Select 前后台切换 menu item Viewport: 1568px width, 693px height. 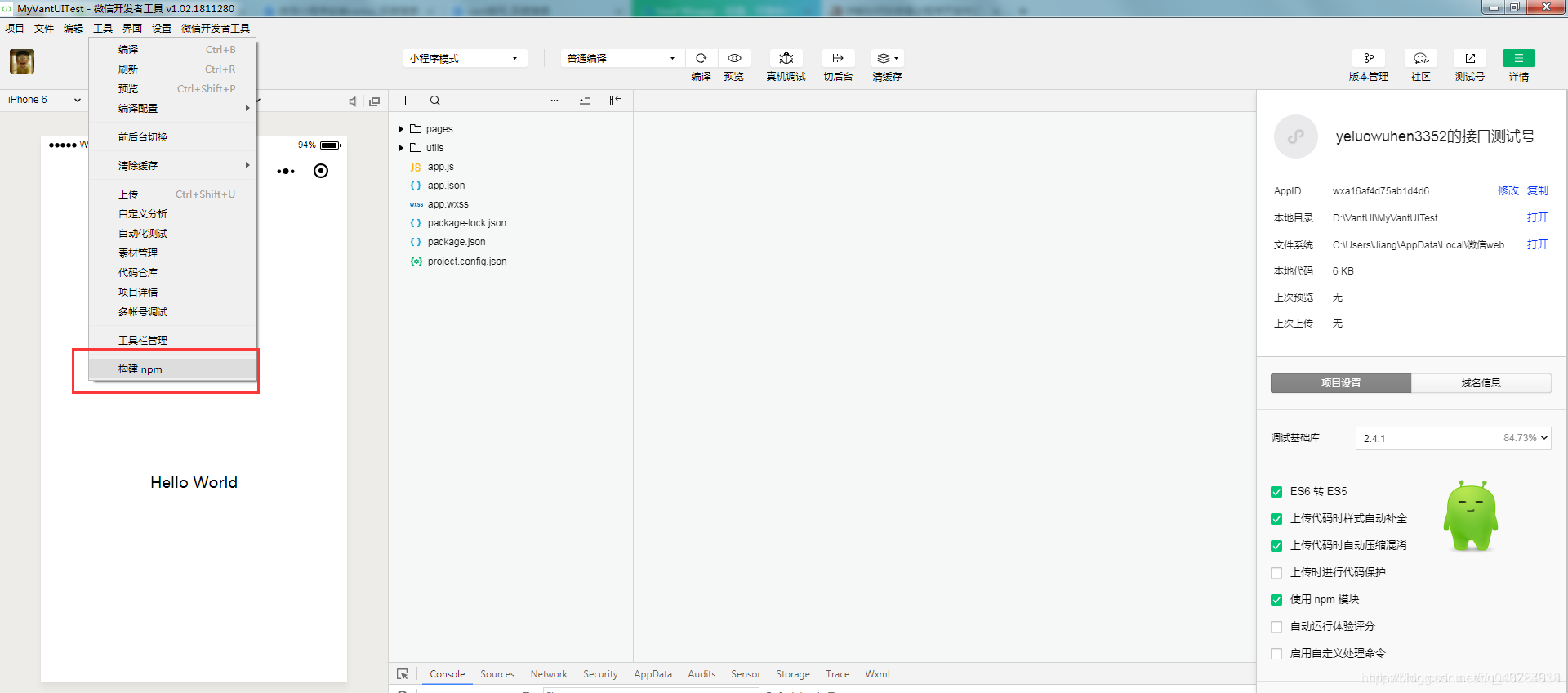click(172, 136)
